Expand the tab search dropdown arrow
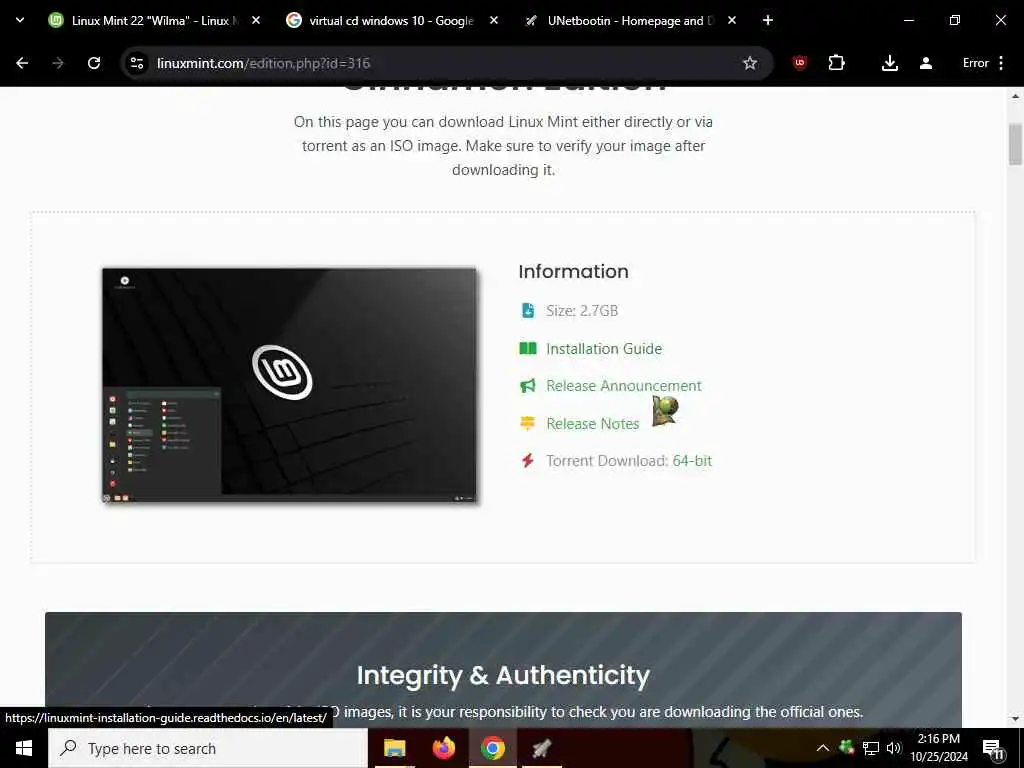 pyautogui.click(x=20, y=20)
